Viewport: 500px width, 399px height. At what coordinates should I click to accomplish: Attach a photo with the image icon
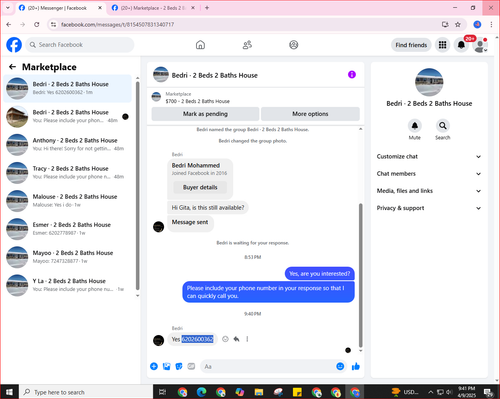click(x=166, y=366)
